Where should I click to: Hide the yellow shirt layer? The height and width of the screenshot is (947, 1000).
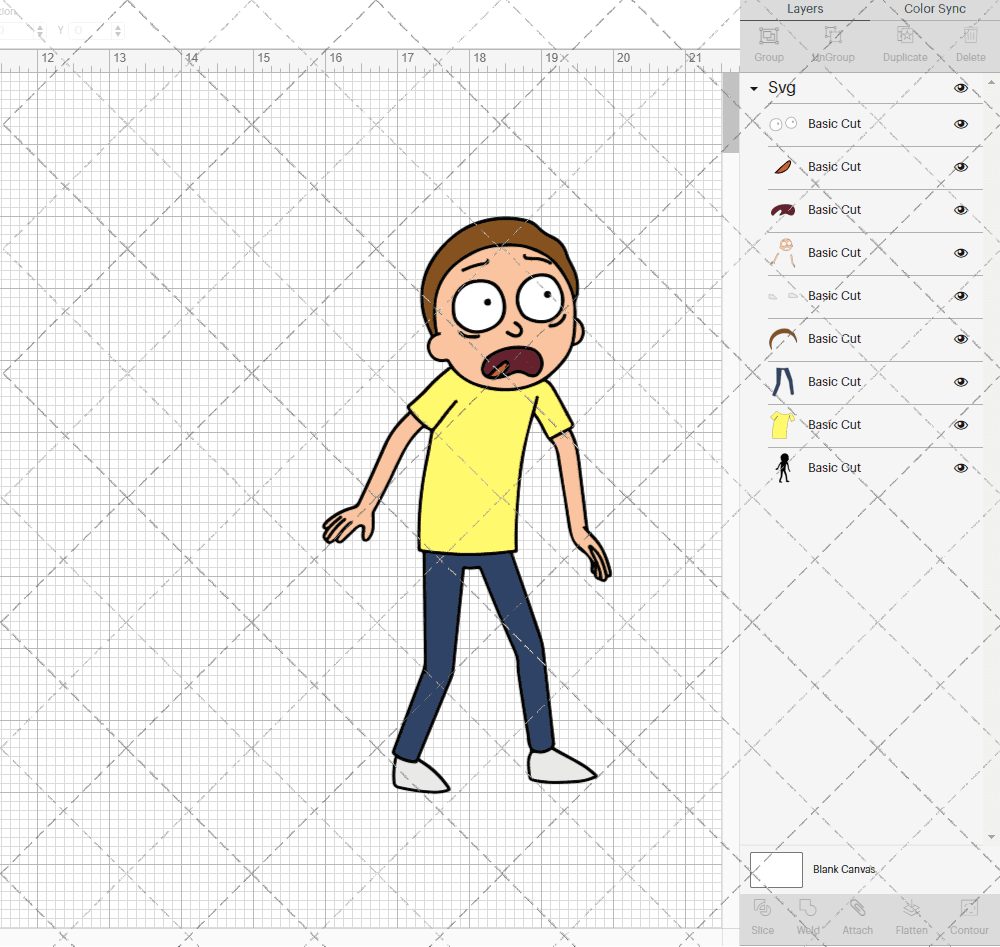(960, 425)
